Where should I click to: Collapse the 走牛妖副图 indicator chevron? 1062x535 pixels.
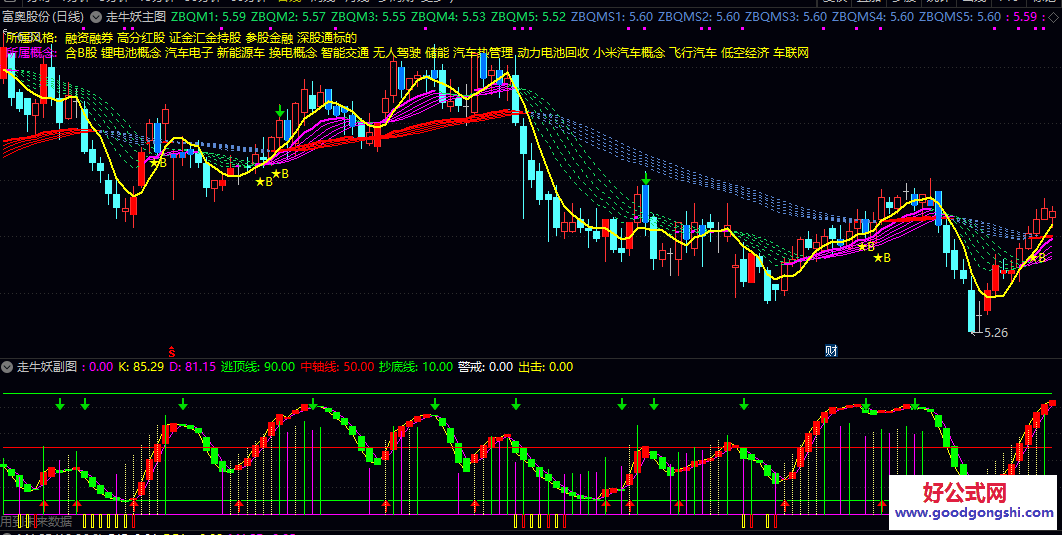pos(7,367)
